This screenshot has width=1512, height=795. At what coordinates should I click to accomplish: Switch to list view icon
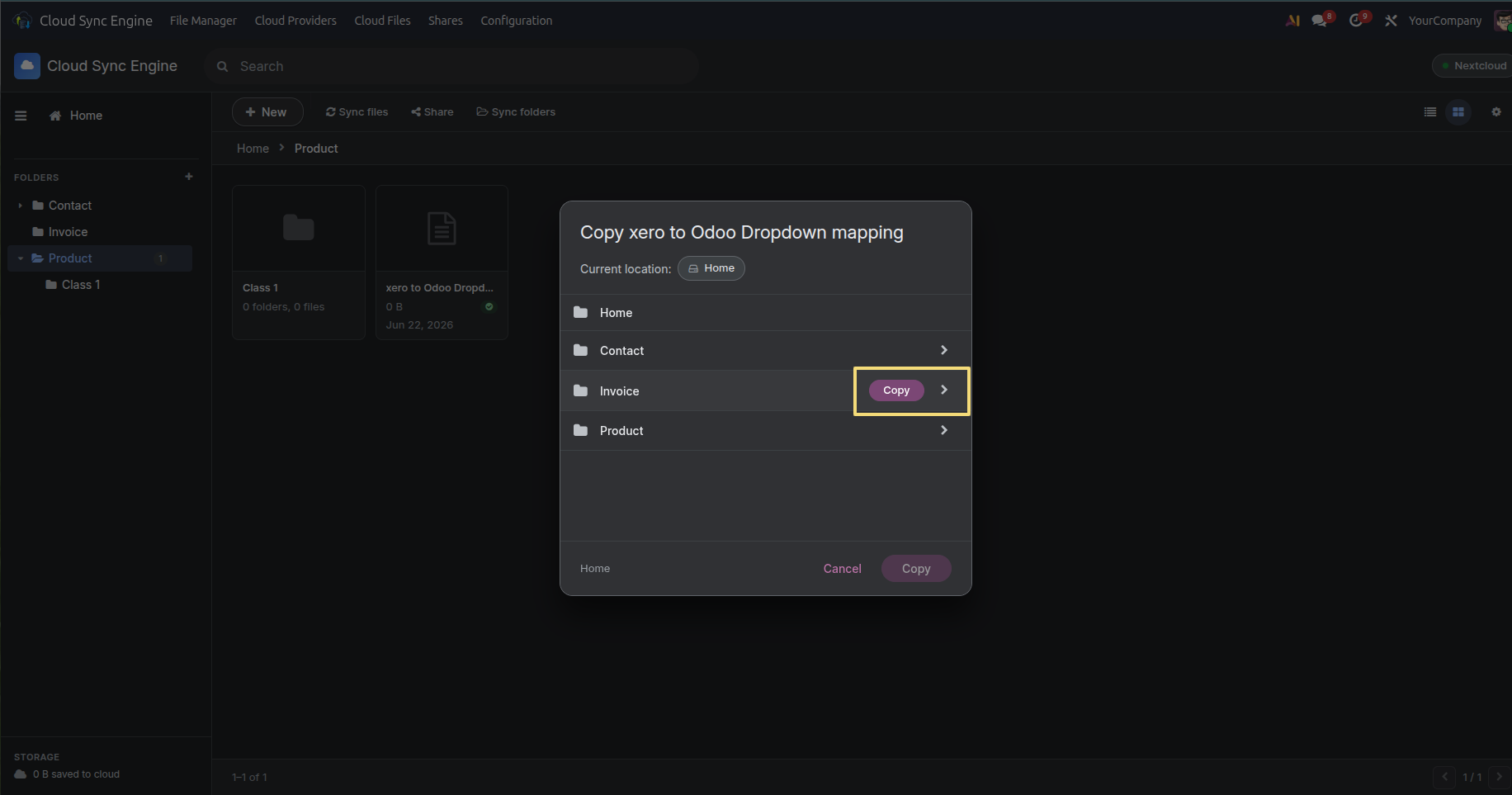coord(1429,112)
